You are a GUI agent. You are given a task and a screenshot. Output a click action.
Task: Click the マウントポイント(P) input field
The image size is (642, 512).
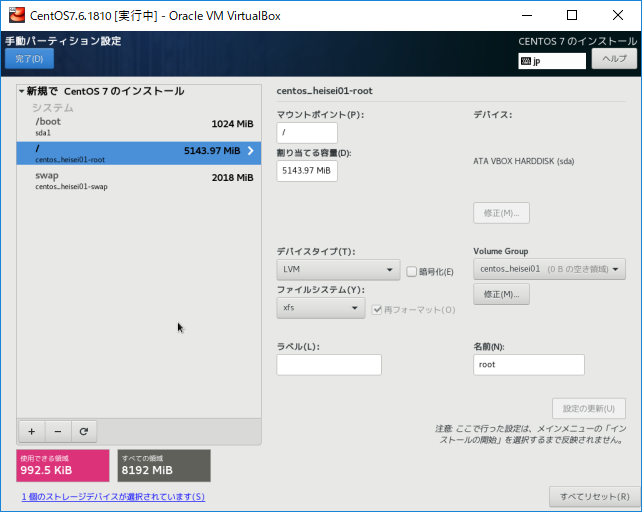307,133
